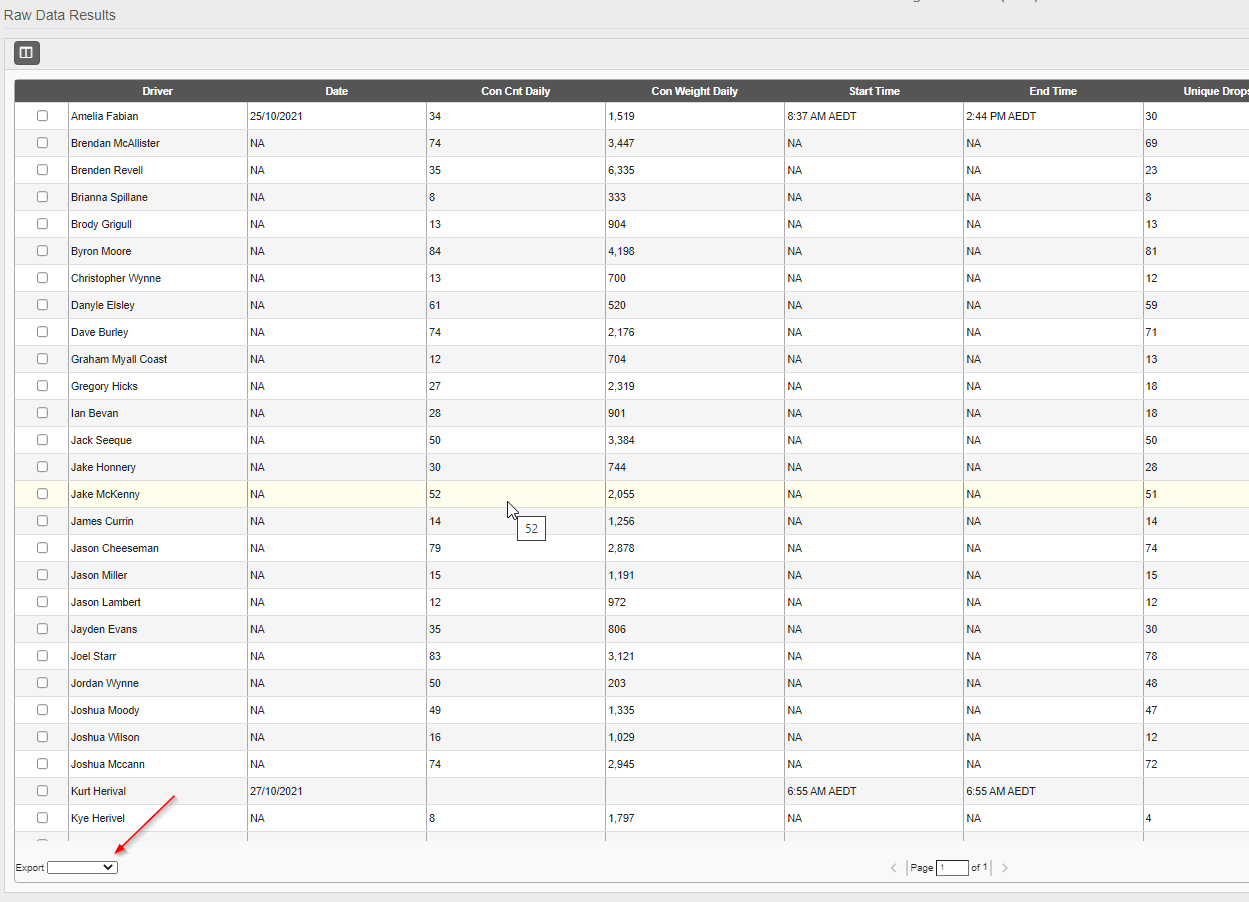
Task: Click the Raw Data Results heading
Action: pyautogui.click(x=60, y=15)
